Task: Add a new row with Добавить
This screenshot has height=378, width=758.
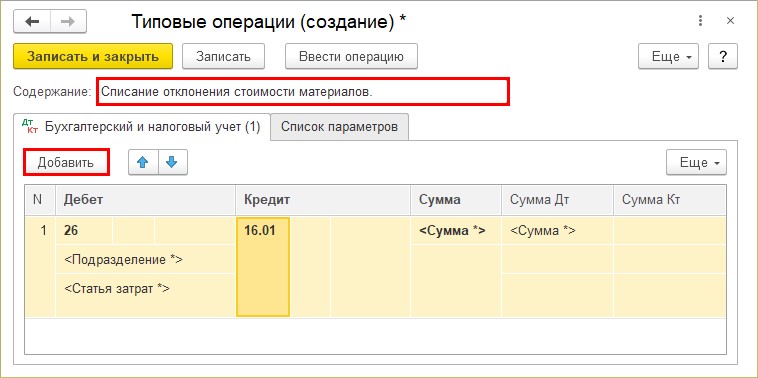Action: [66, 162]
